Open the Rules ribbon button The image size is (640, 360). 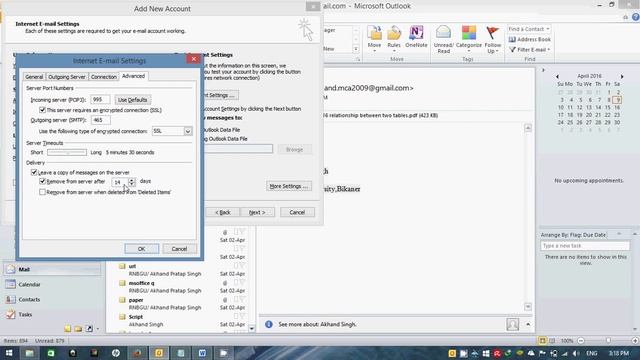pyautogui.click(x=394, y=38)
